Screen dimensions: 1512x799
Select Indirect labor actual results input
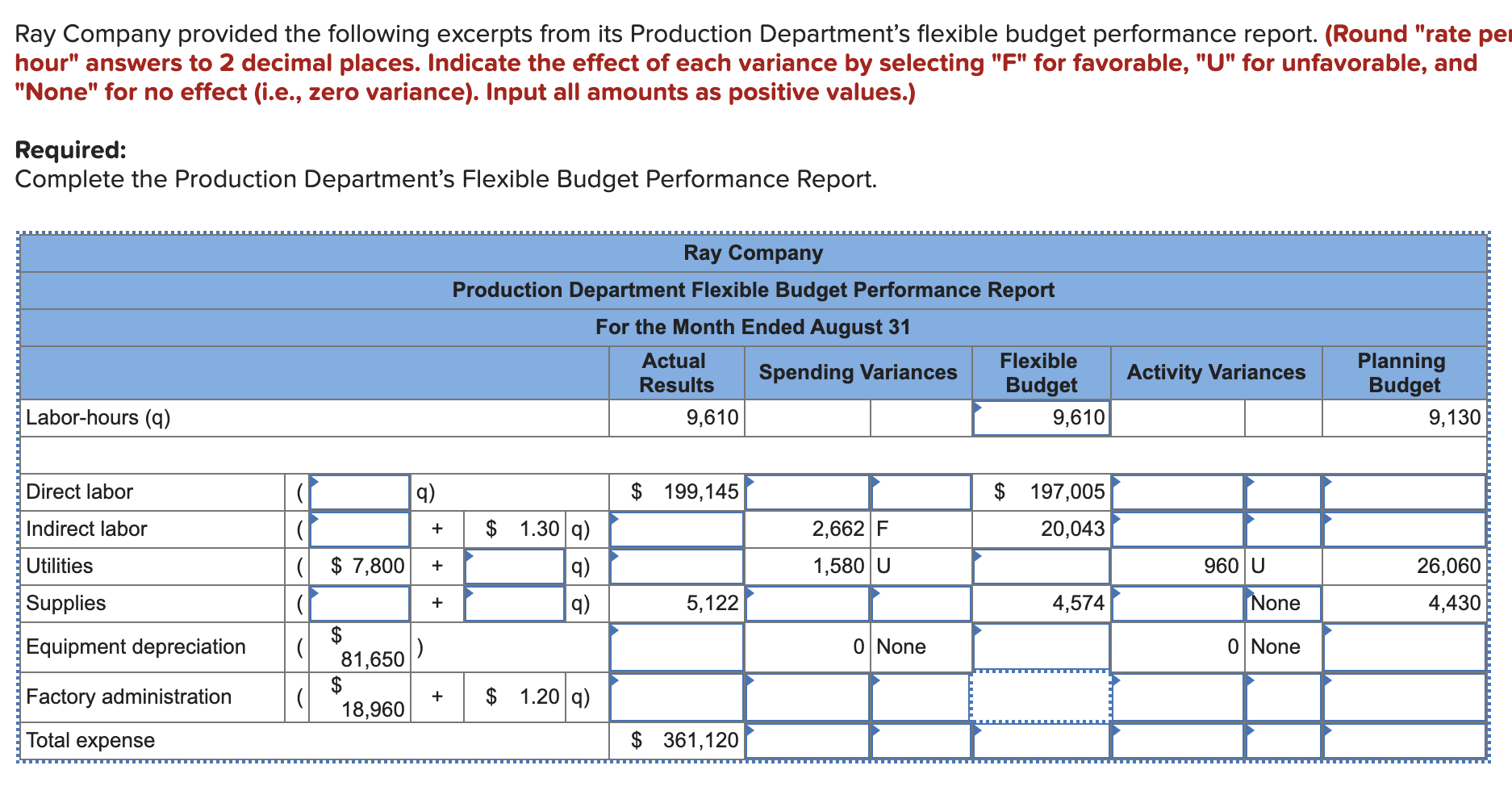(676, 529)
